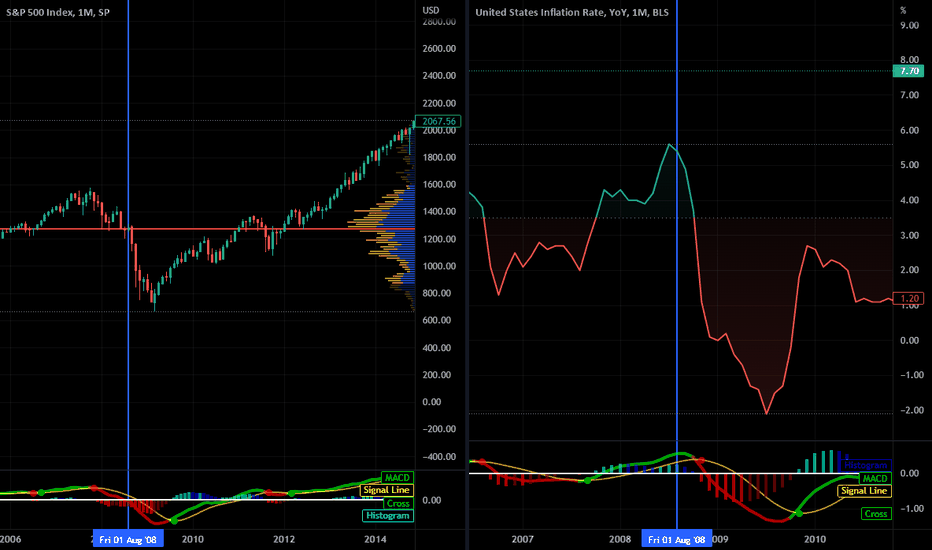The height and width of the screenshot is (550, 932).
Task: Click the 4.00 inflation axis value
Action: point(909,200)
